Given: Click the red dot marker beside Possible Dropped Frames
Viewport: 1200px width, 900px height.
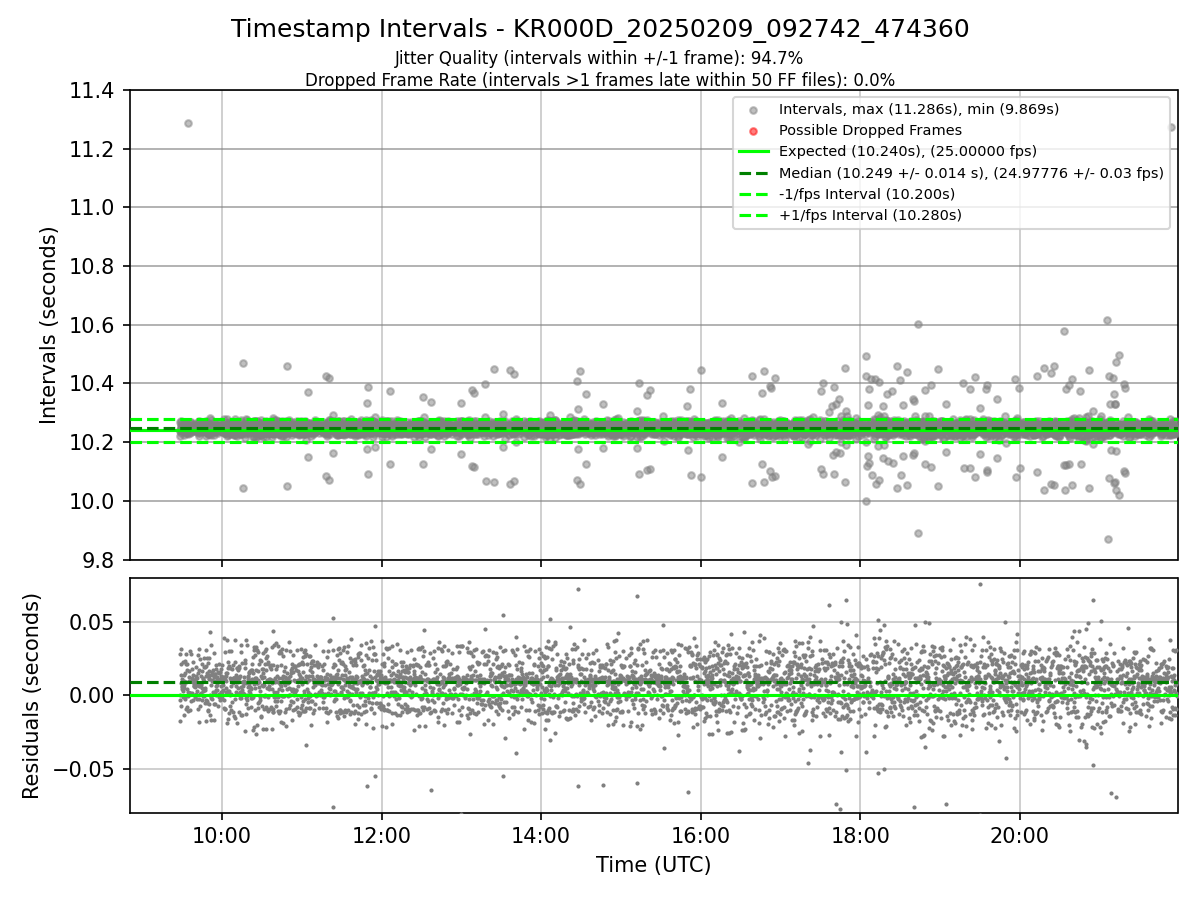Looking at the screenshot, I should pos(753,131).
